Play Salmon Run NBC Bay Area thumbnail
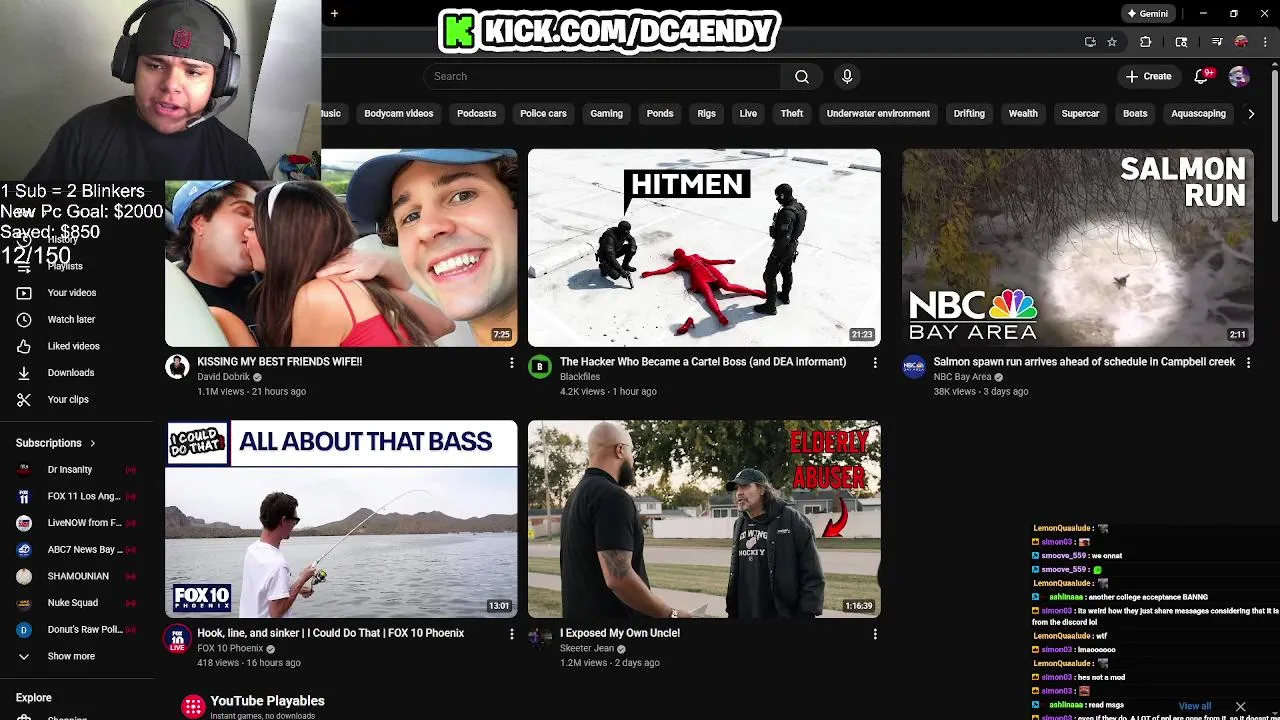Image resolution: width=1280 pixels, height=720 pixels. point(1078,248)
